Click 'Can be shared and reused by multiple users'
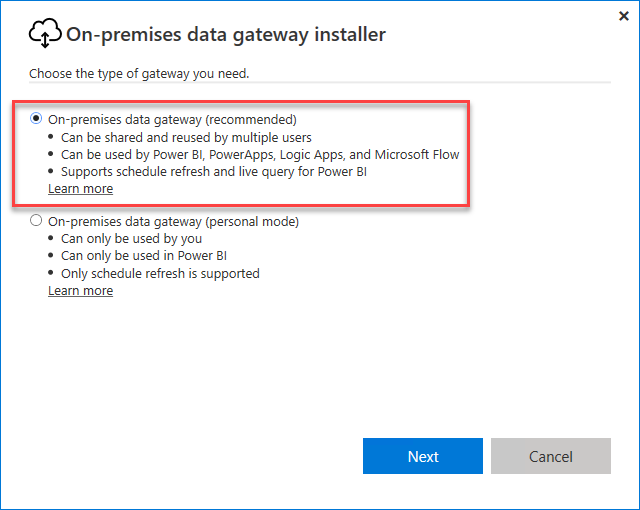The height and width of the screenshot is (510, 640). tap(186, 137)
